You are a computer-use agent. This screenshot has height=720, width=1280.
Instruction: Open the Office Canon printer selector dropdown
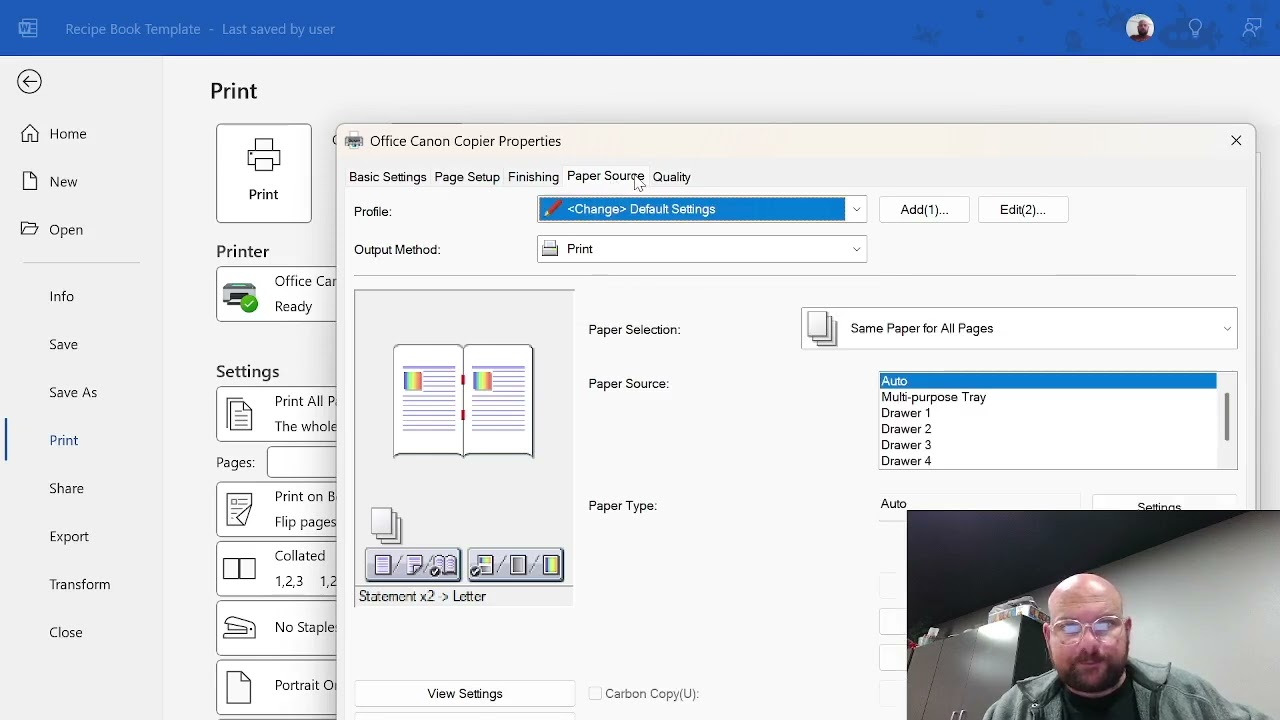tap(277, 295)
